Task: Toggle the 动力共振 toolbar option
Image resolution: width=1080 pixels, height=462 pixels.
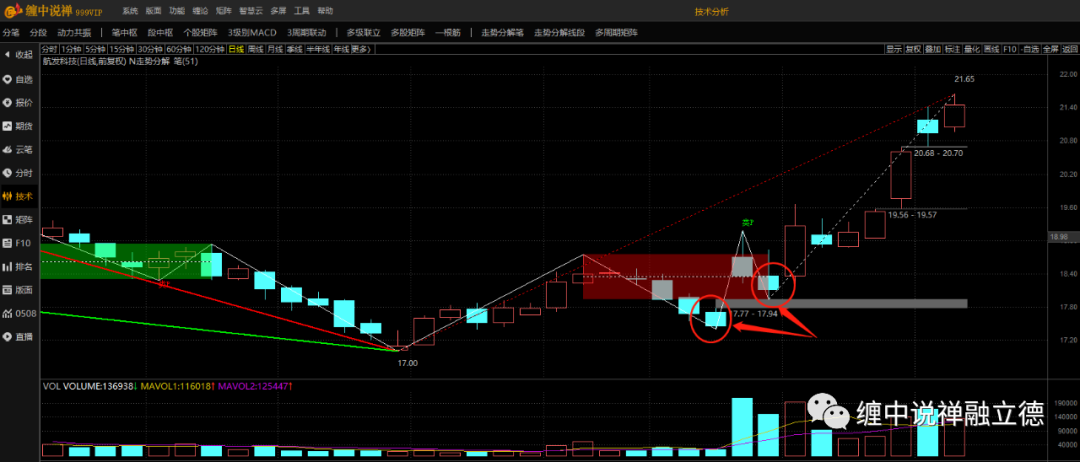Action: [73, 32]
